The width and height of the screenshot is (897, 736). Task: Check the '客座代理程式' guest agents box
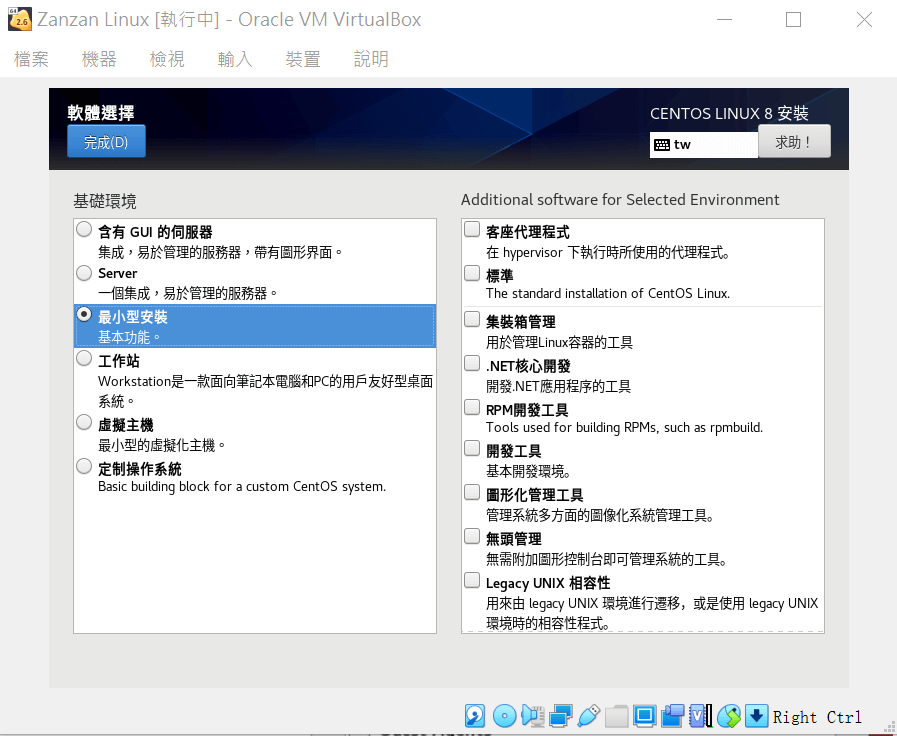(472, 229)
